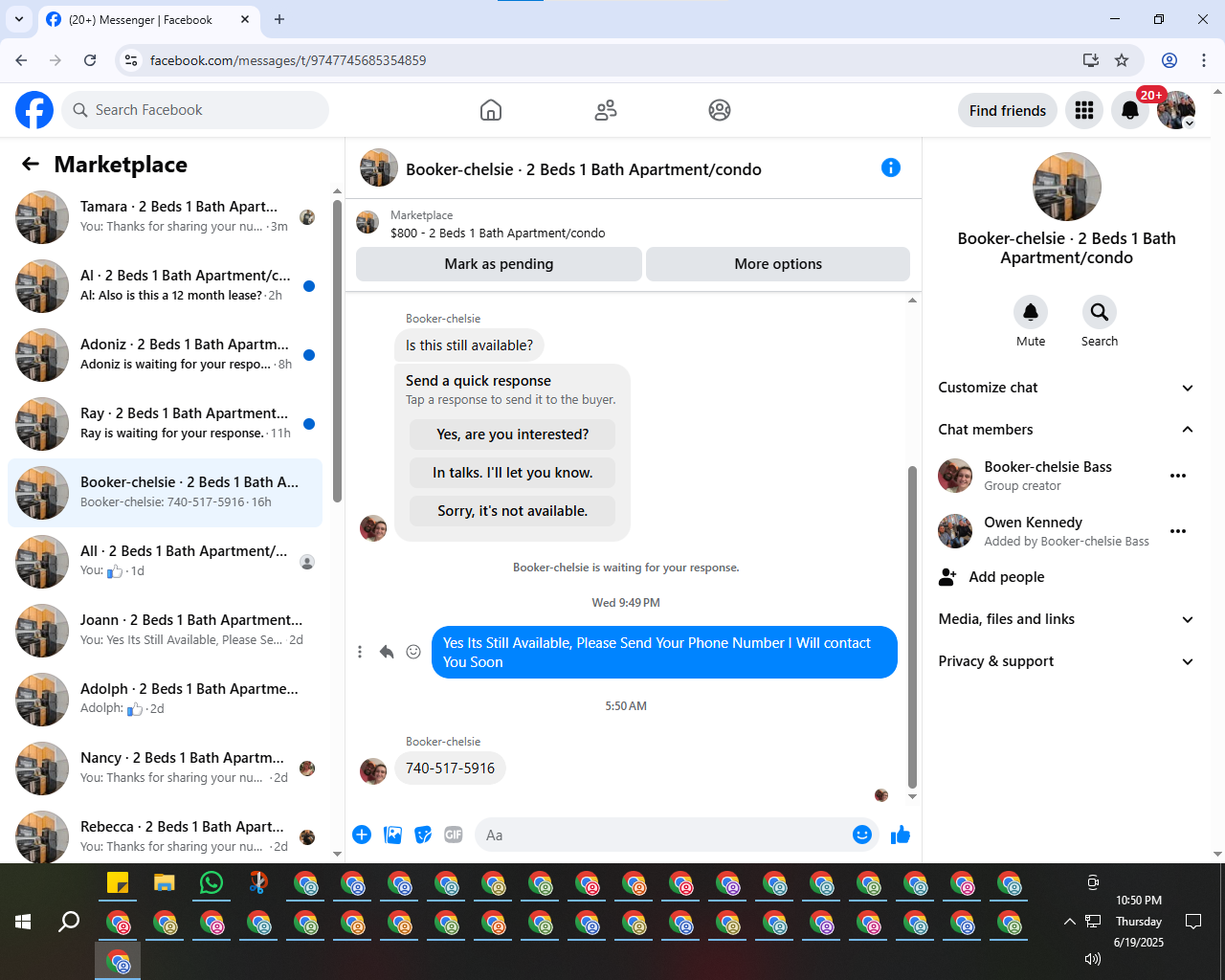Open options for member Owen Kennedy
Viewport: 1225px width, 980px height.
coord(1178,531)
